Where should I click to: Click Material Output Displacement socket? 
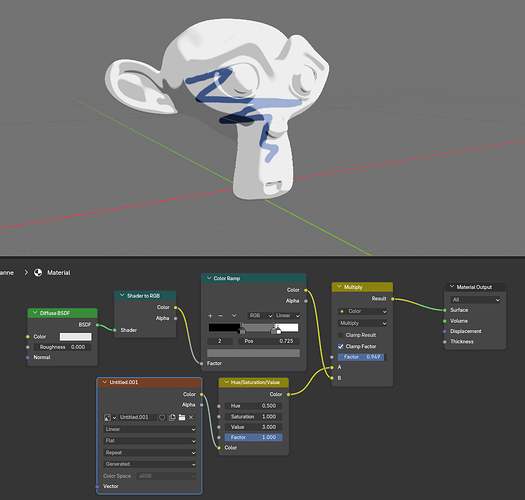(x=445, y=331)
